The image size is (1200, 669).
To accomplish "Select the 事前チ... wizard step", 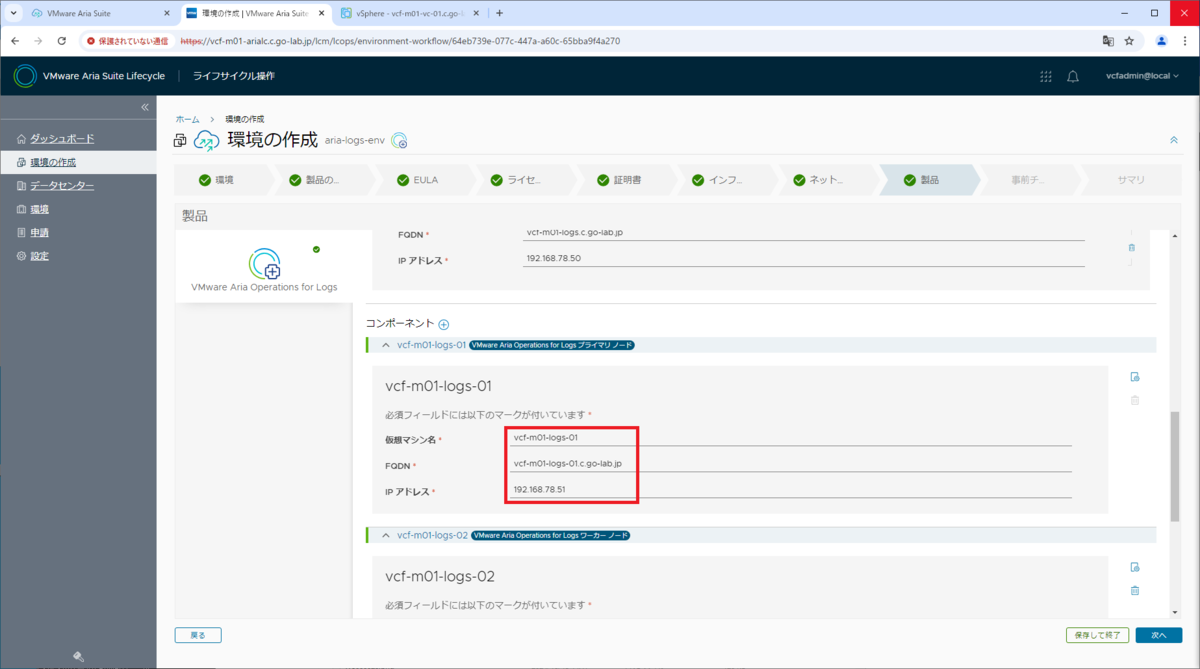I will tap(1029, 180).
